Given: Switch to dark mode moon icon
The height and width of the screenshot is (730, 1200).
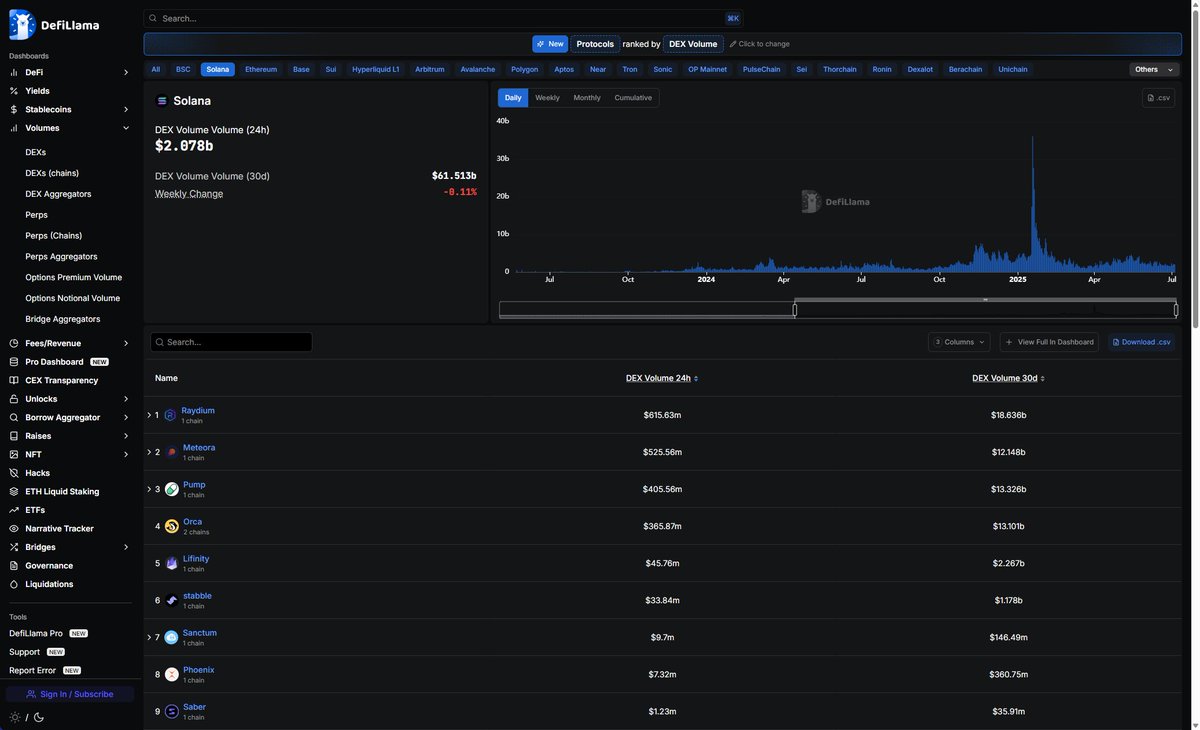Looking at the screenshot, I should click(x=39, y=717).
